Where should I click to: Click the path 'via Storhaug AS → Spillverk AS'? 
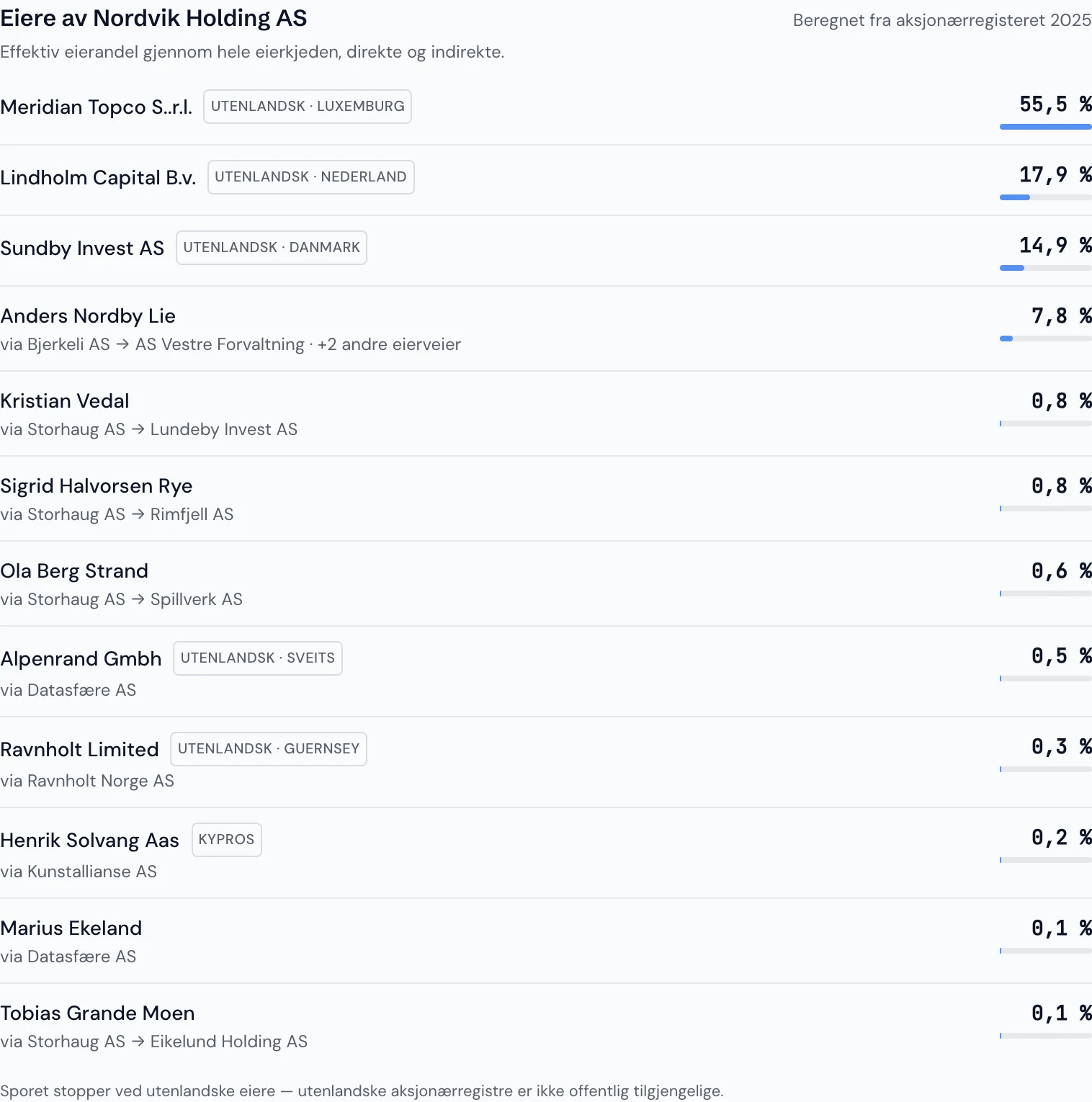point(121,599)
